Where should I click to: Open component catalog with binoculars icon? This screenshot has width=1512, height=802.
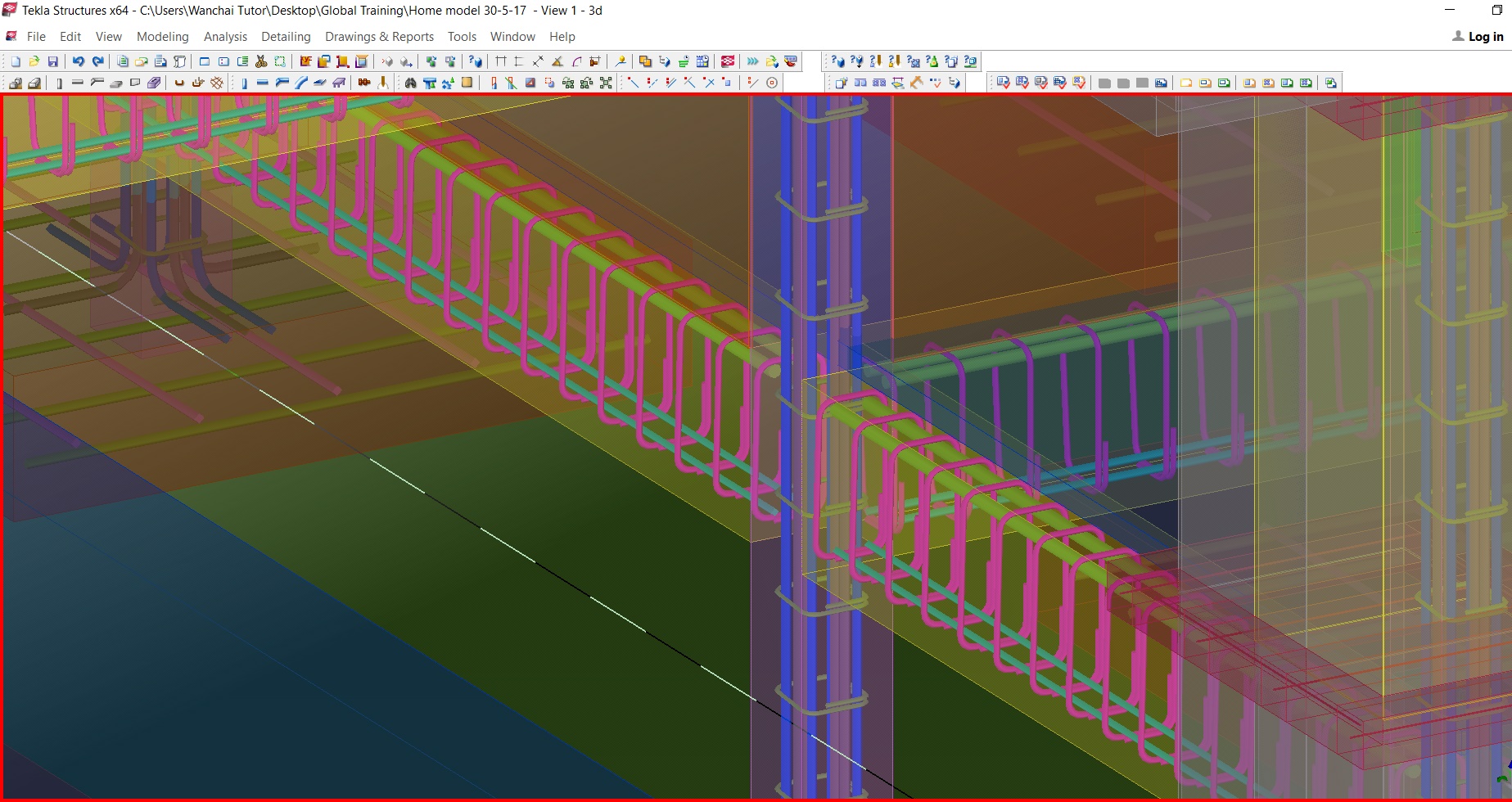(x=411, y=83)
